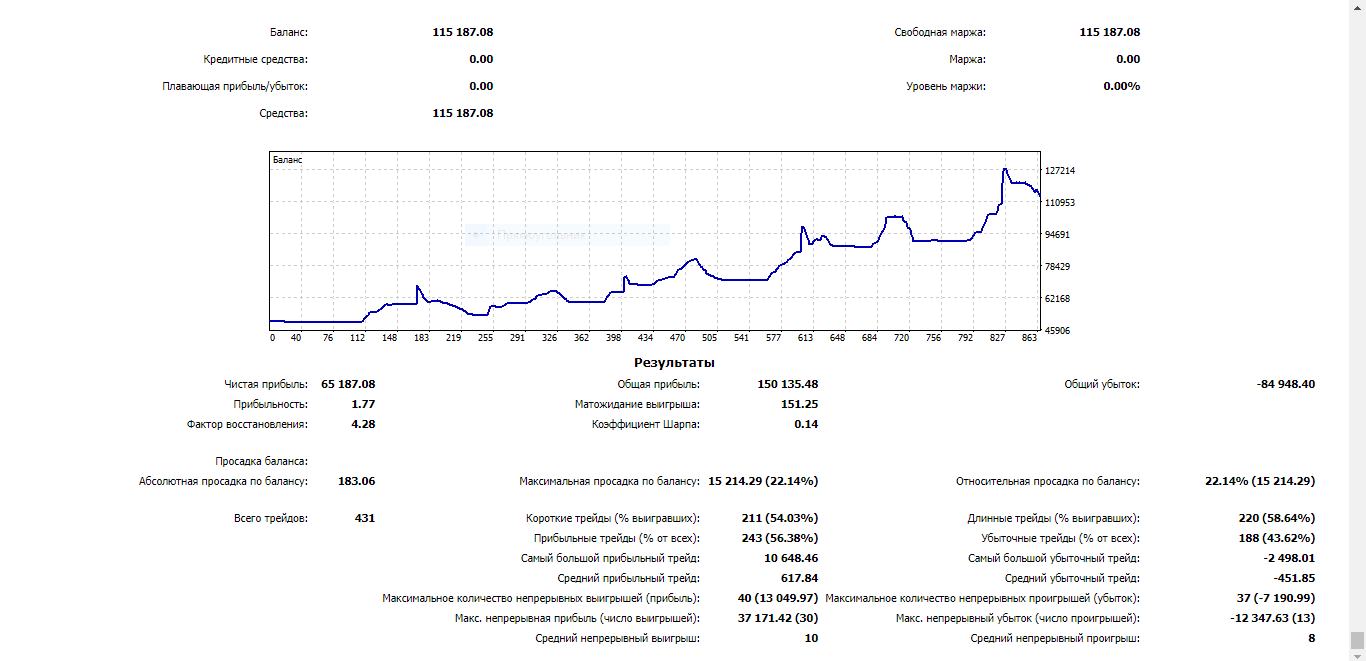Click the 'Самый большой убыточный трейд:' label

(x=1054, y=558)
